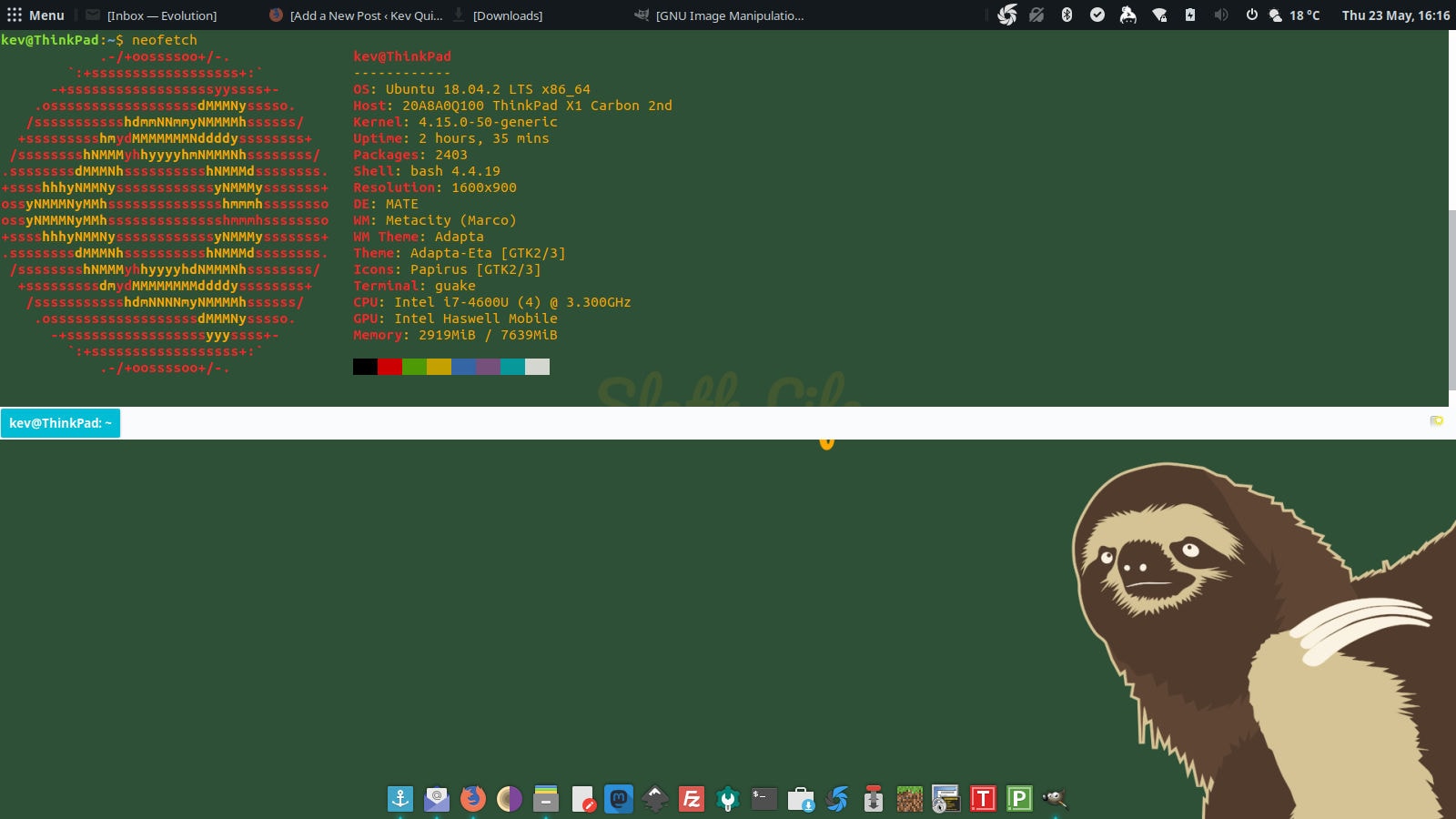1456x819 pixels.
Task: Toggle Bluetooth from the system tray
Action: click(1067, 15)
